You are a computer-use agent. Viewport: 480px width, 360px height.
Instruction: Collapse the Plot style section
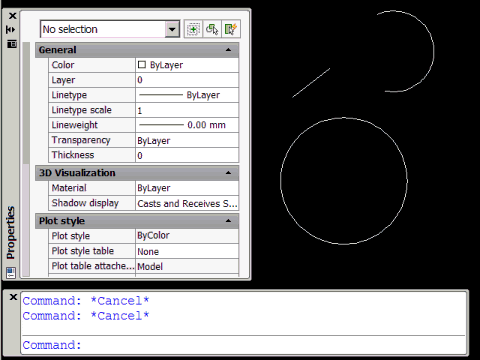(x=228, y=221)
